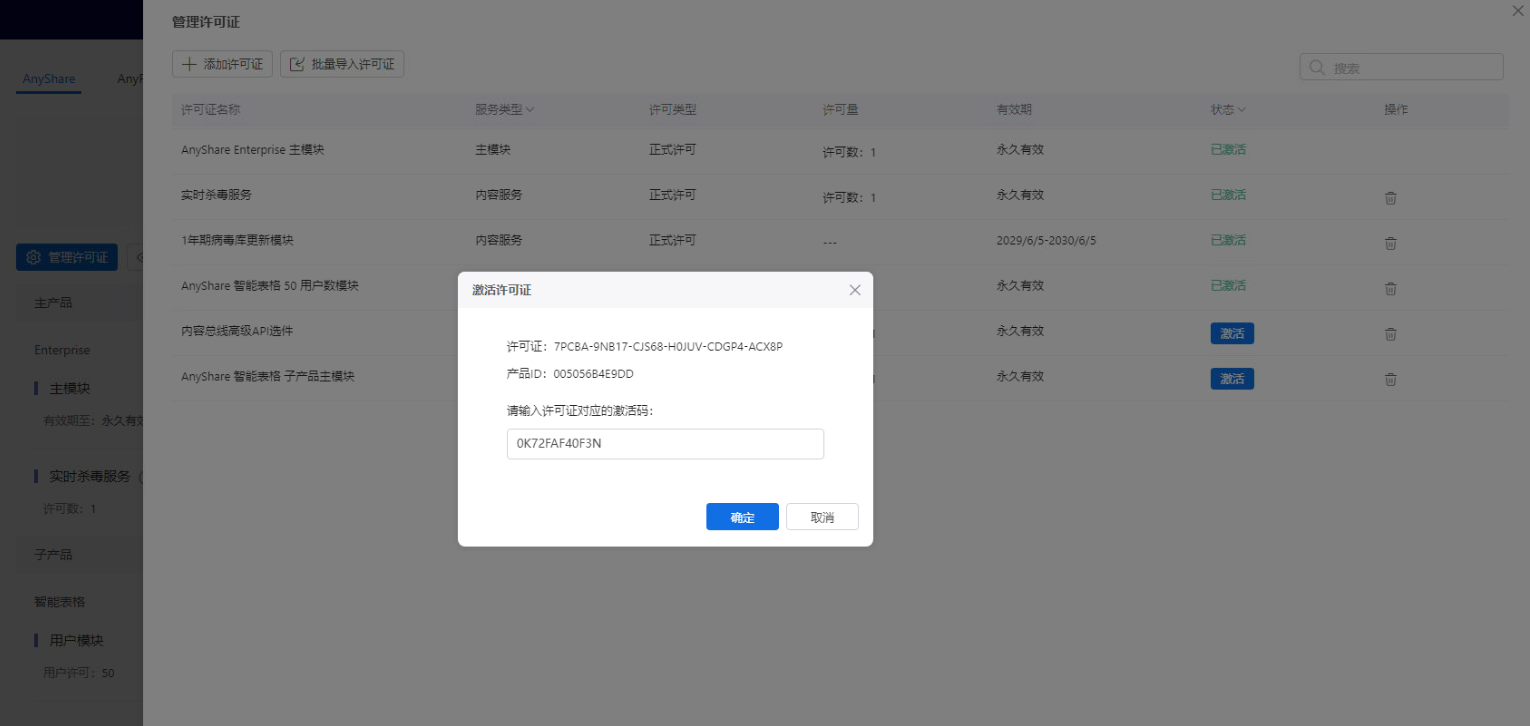
Task: Click 管理许可证 button in background page
Action: 67,257
